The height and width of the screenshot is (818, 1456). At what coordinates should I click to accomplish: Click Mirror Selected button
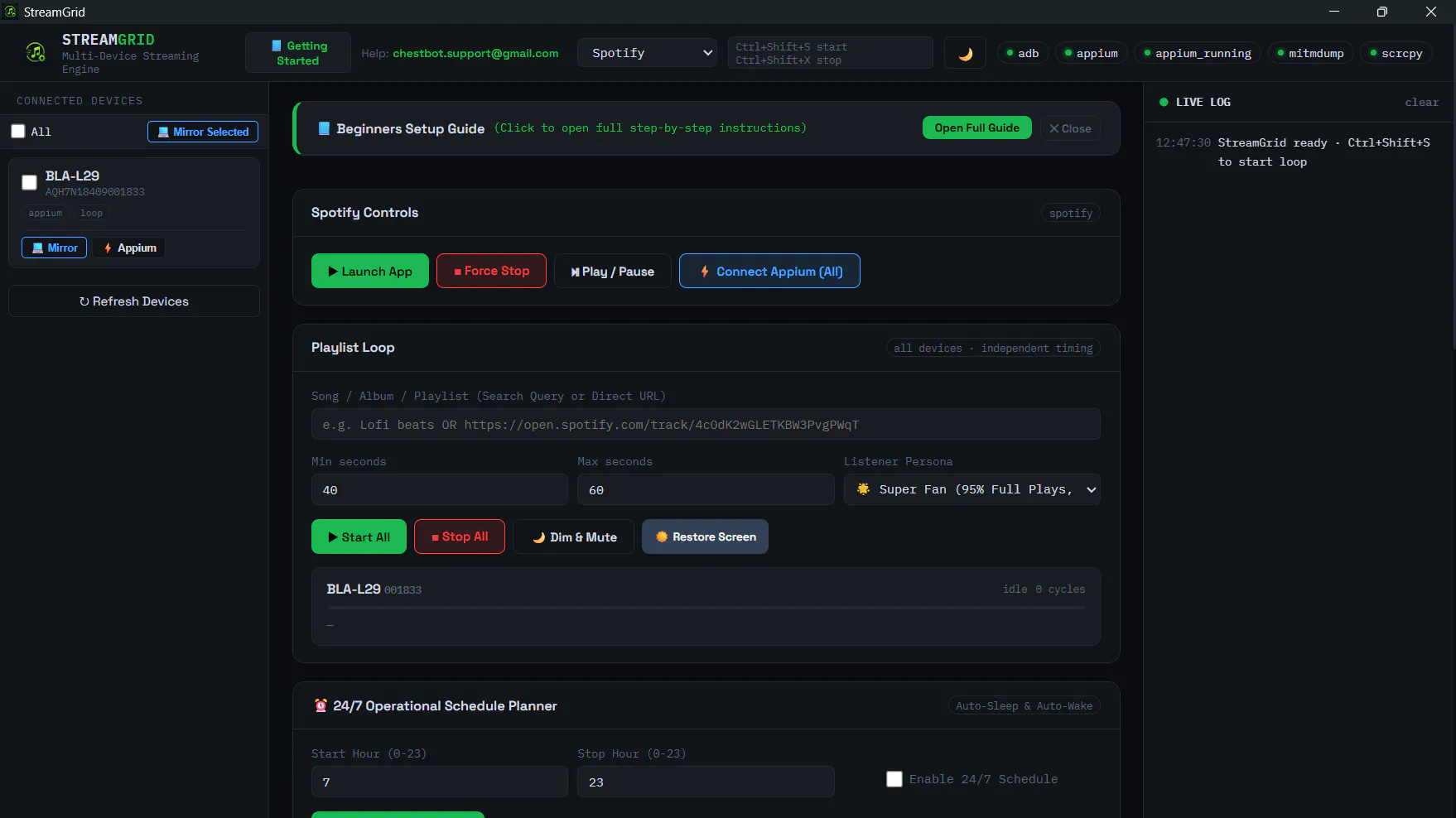[203, 132]
